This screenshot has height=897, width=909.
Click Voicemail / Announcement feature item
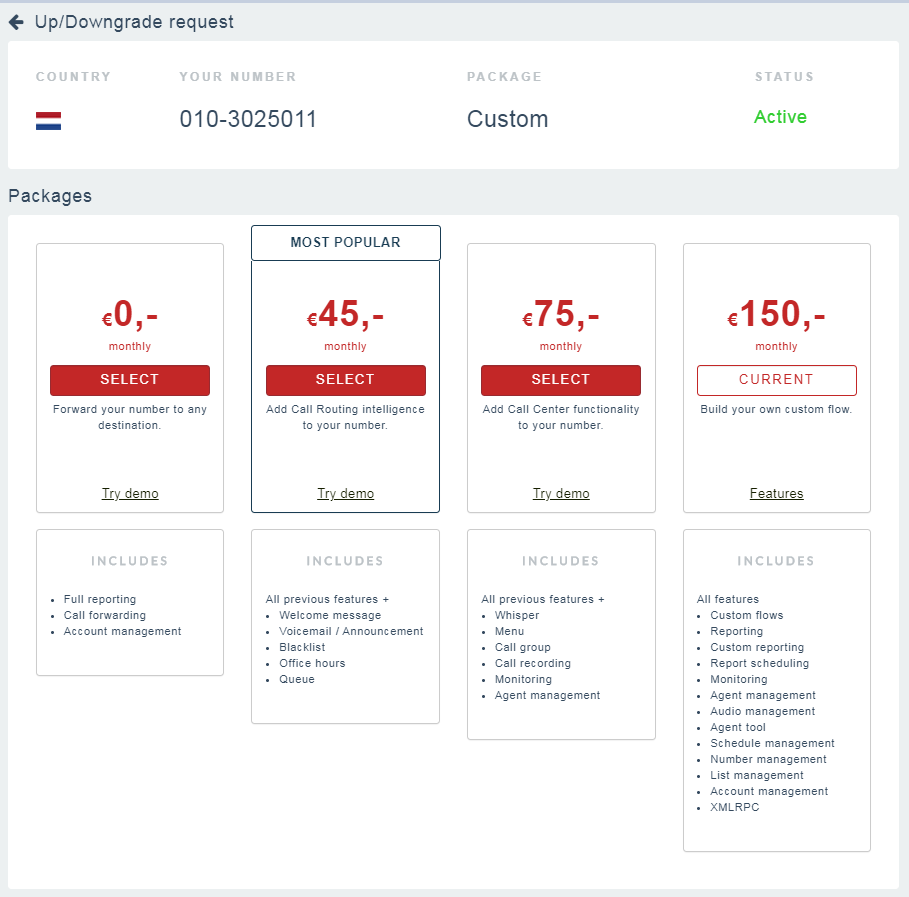(x=351, y=632)
